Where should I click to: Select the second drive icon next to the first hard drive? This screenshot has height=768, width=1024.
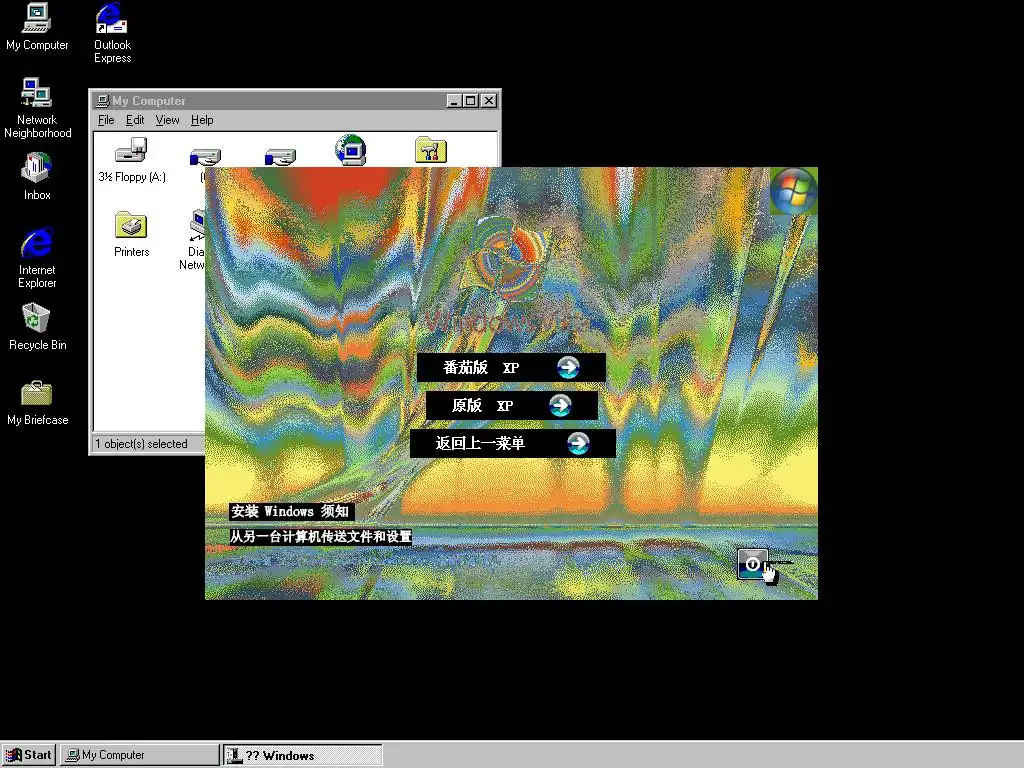(x=280, y=157)
